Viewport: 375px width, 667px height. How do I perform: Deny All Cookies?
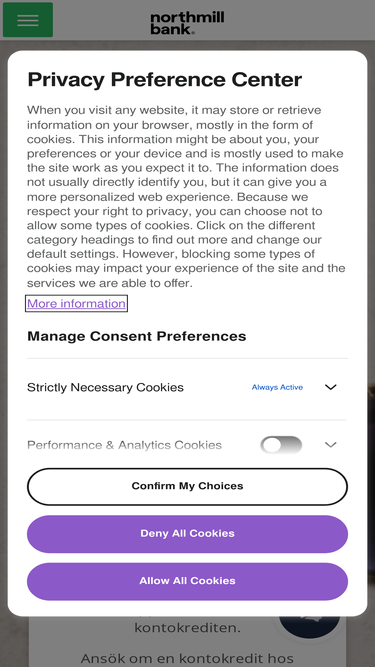188,534
